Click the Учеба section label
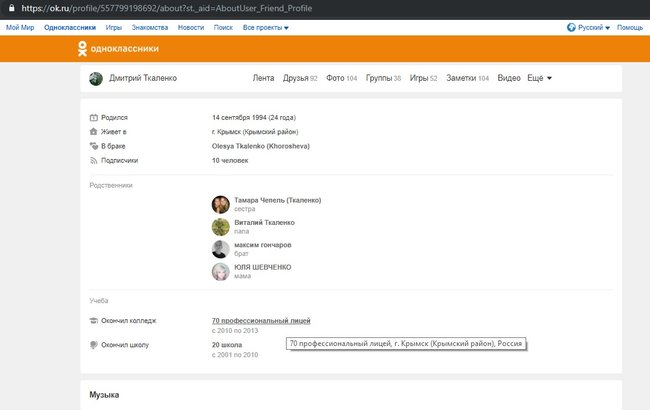The height and width of the screenshot is (410, 650). pyautogui.click(x=99, y=301)
